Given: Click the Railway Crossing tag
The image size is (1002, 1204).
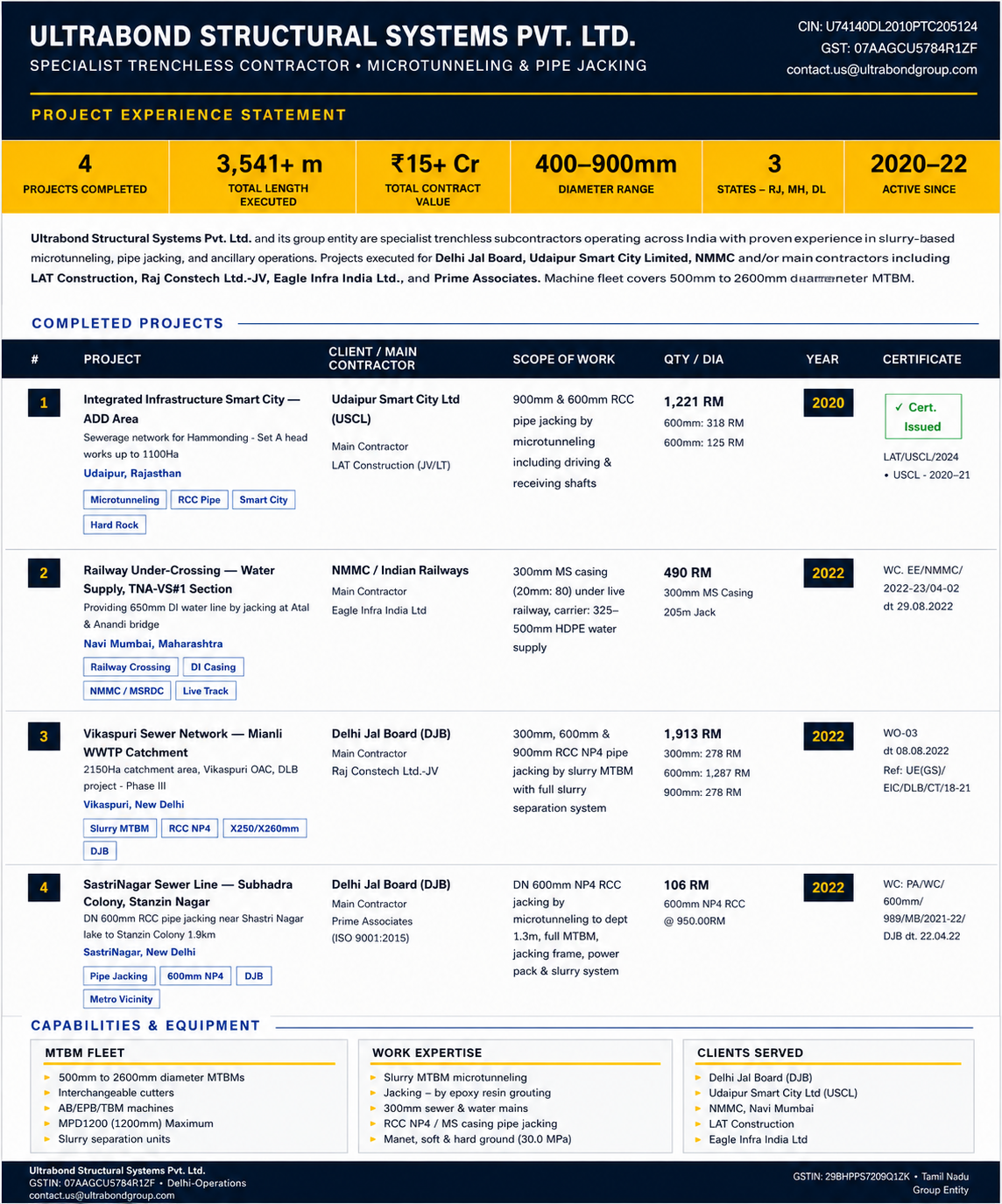Looking at the screenshot, I should coord(131,667).
